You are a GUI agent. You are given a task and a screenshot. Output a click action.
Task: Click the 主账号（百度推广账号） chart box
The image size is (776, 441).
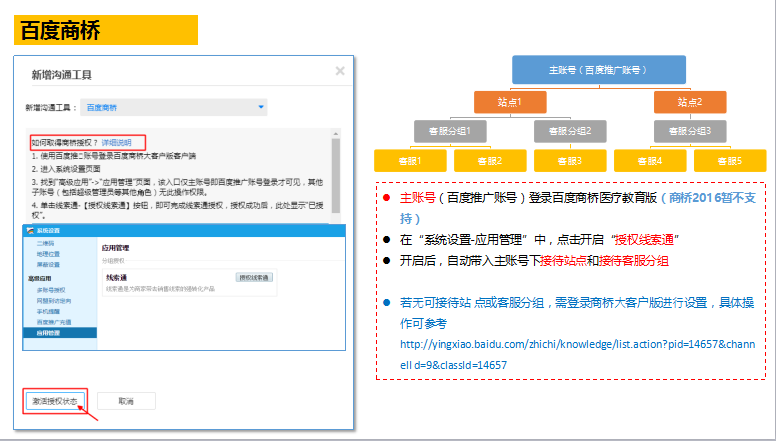click(x=599, y=70)
